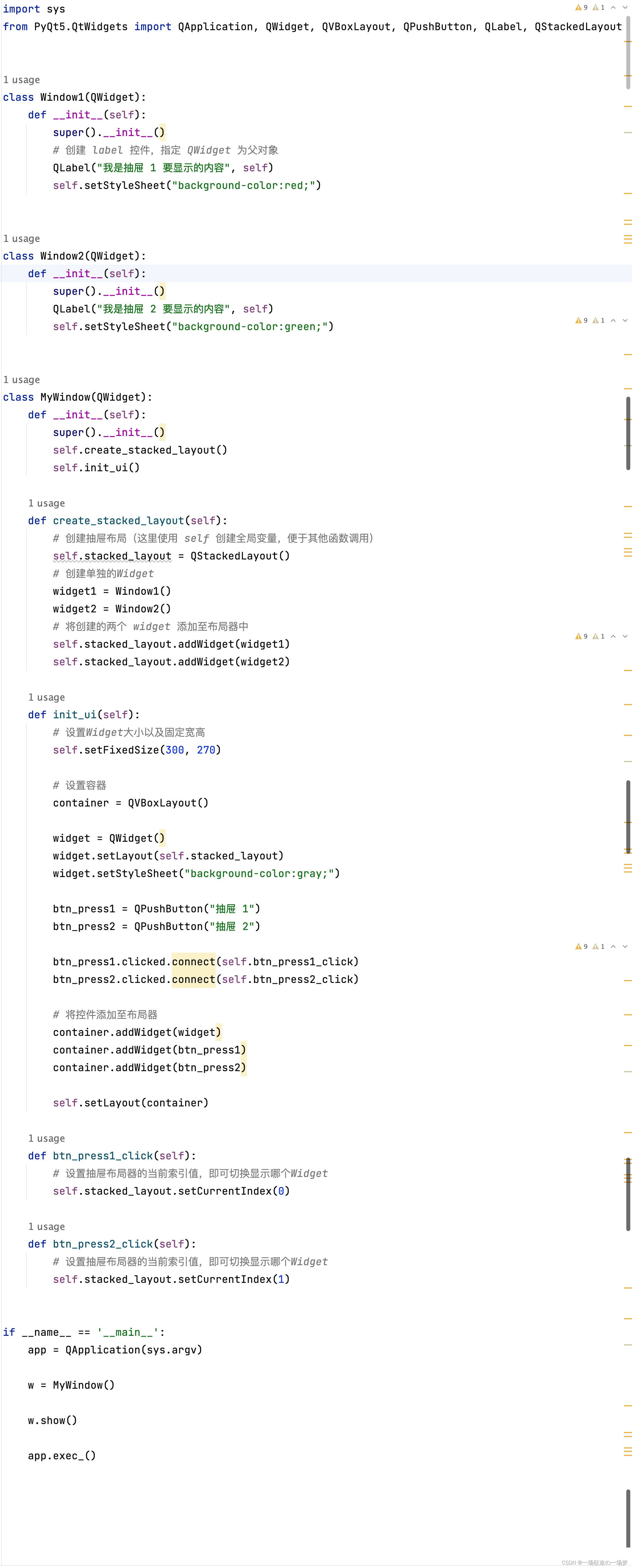The image size is (632, 1568).
Task: Click QStackedLayout in the PyQt5 import line
Action: 578,27
